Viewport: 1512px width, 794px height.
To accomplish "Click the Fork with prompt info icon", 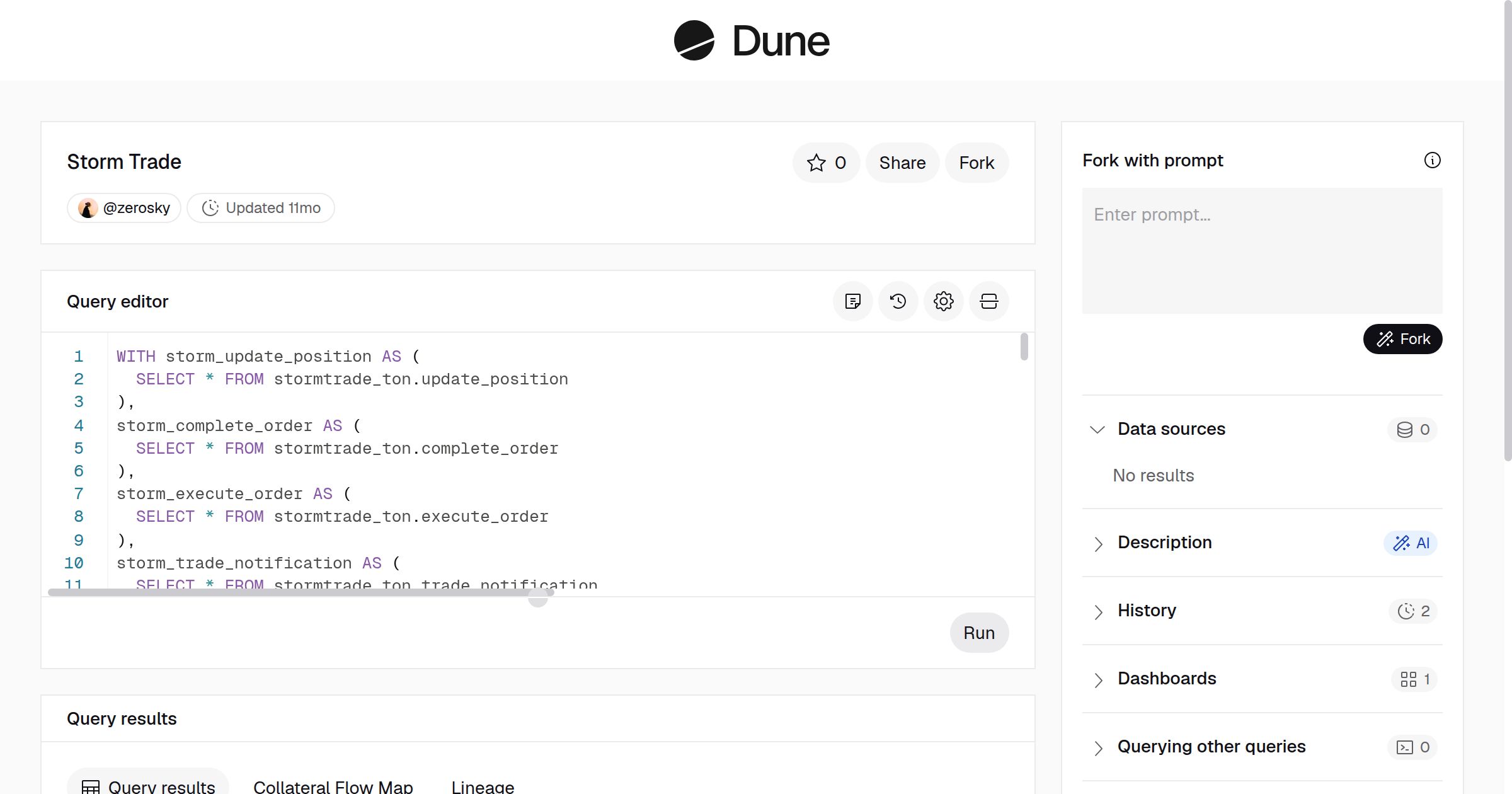I will tap(1432, 160).
